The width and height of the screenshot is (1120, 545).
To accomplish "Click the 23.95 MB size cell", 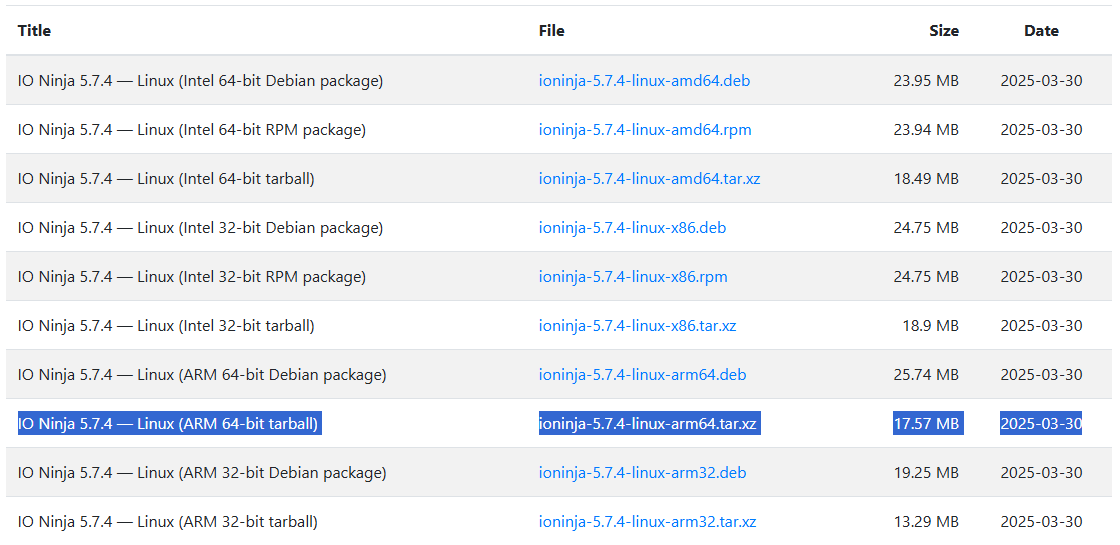I will point(926,81).
